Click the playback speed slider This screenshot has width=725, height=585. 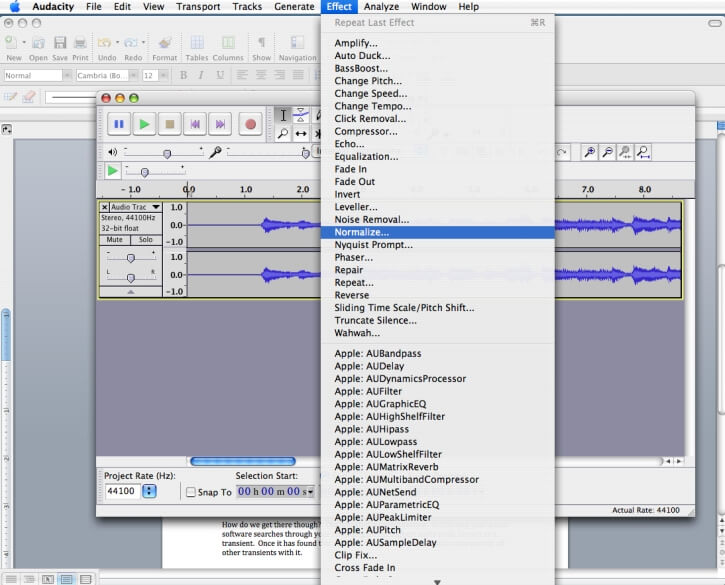[144, 172]
